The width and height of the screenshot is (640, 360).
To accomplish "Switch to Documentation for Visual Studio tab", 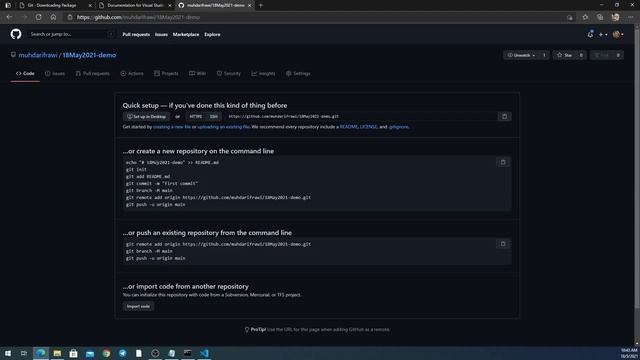I will 135,5.
